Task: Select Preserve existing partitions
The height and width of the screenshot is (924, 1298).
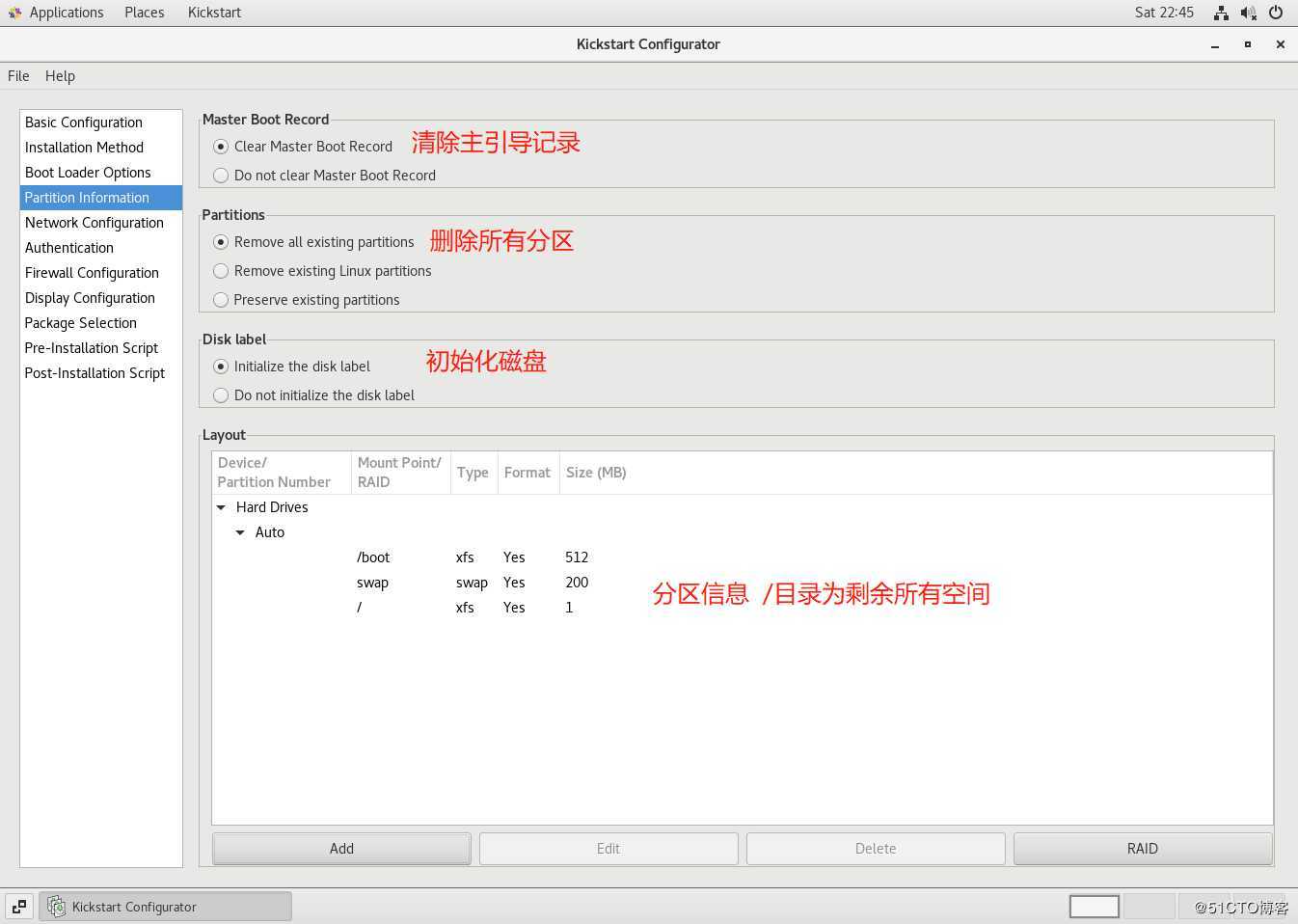Action: (221, 300)
